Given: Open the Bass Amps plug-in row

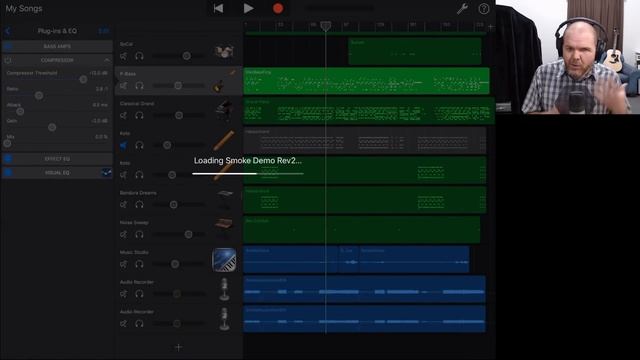Looking at the screenshot, I should [57, 46].
